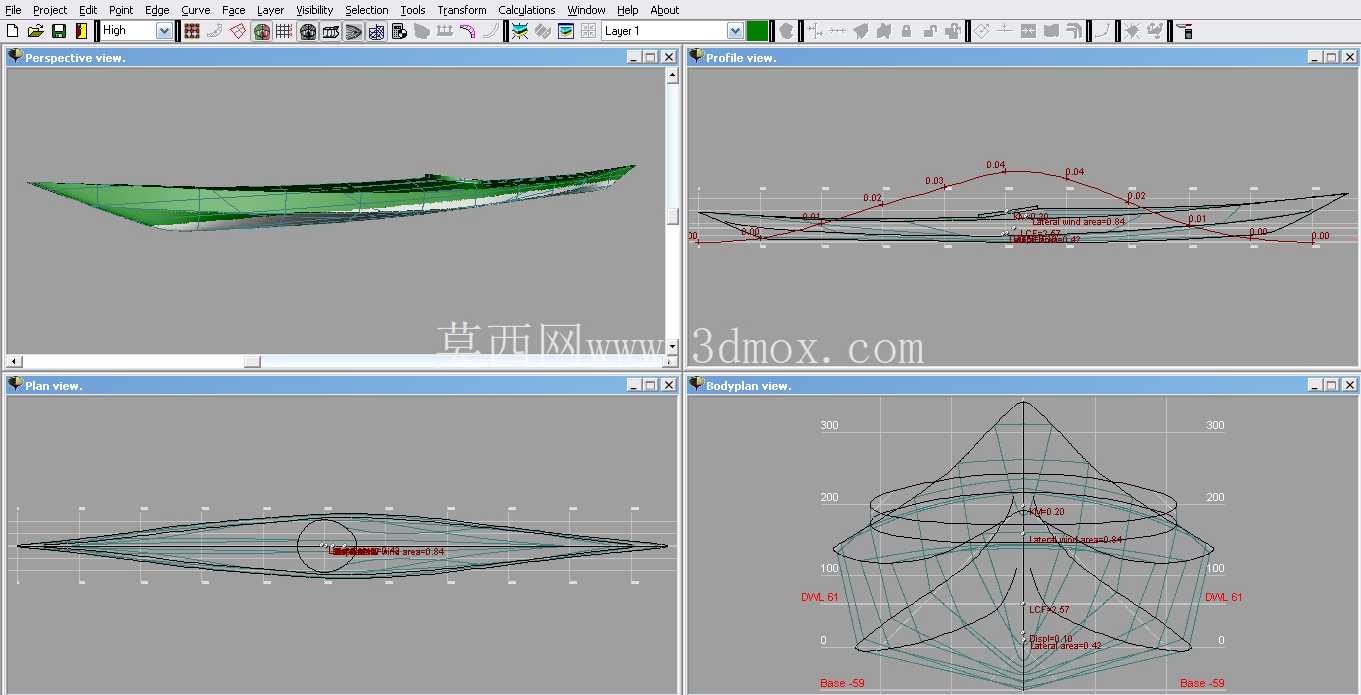Image resolution: width=1361 pixels, height=695 pixels.
Task: Open the Transform menu
Action: point(462,10)
